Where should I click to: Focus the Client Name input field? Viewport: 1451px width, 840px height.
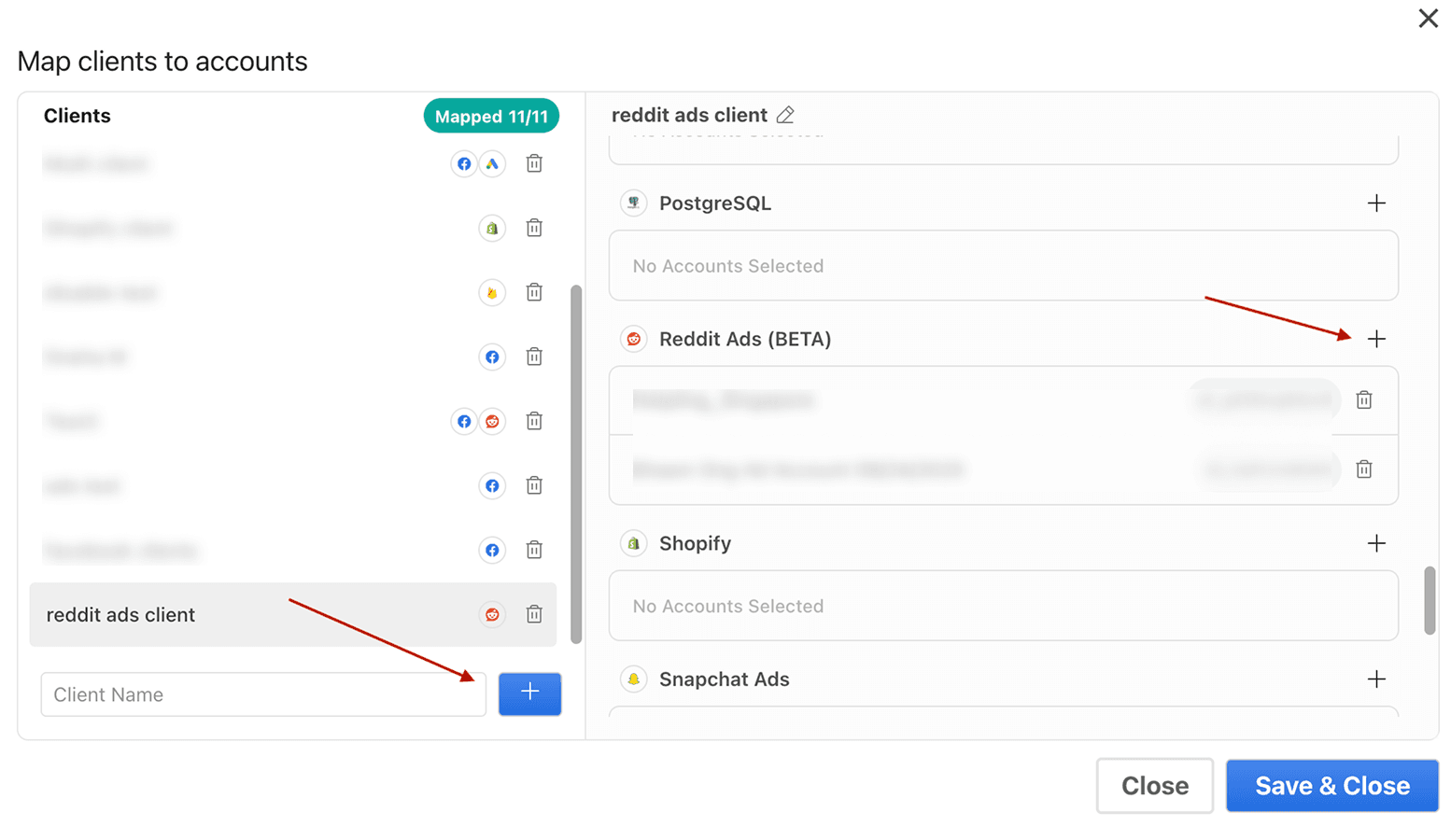click(x=263, y=694)
